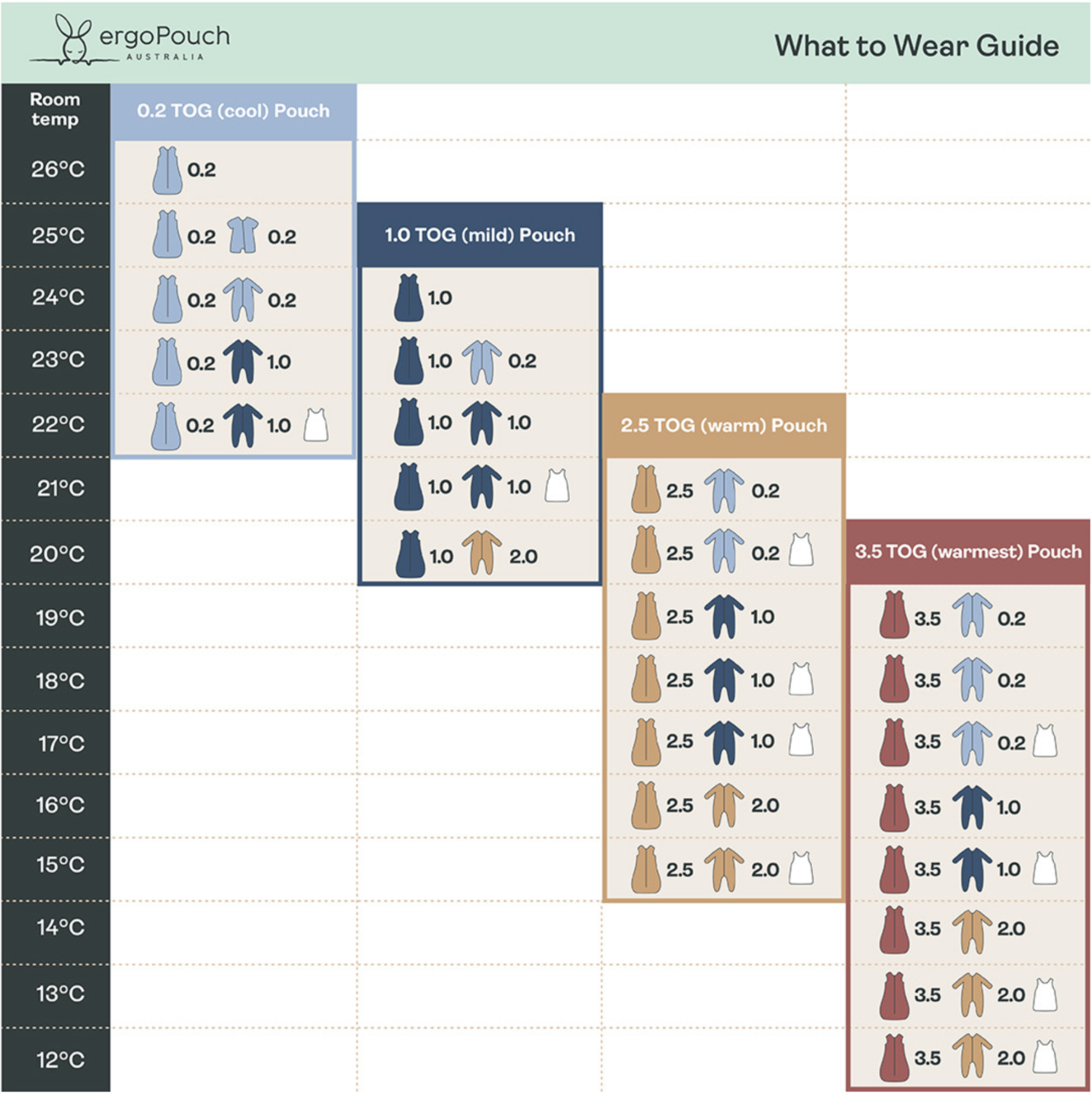
Task: Select the tan 2.5 sleeping bag at 21°C
Action: click(x=645, y=489)
